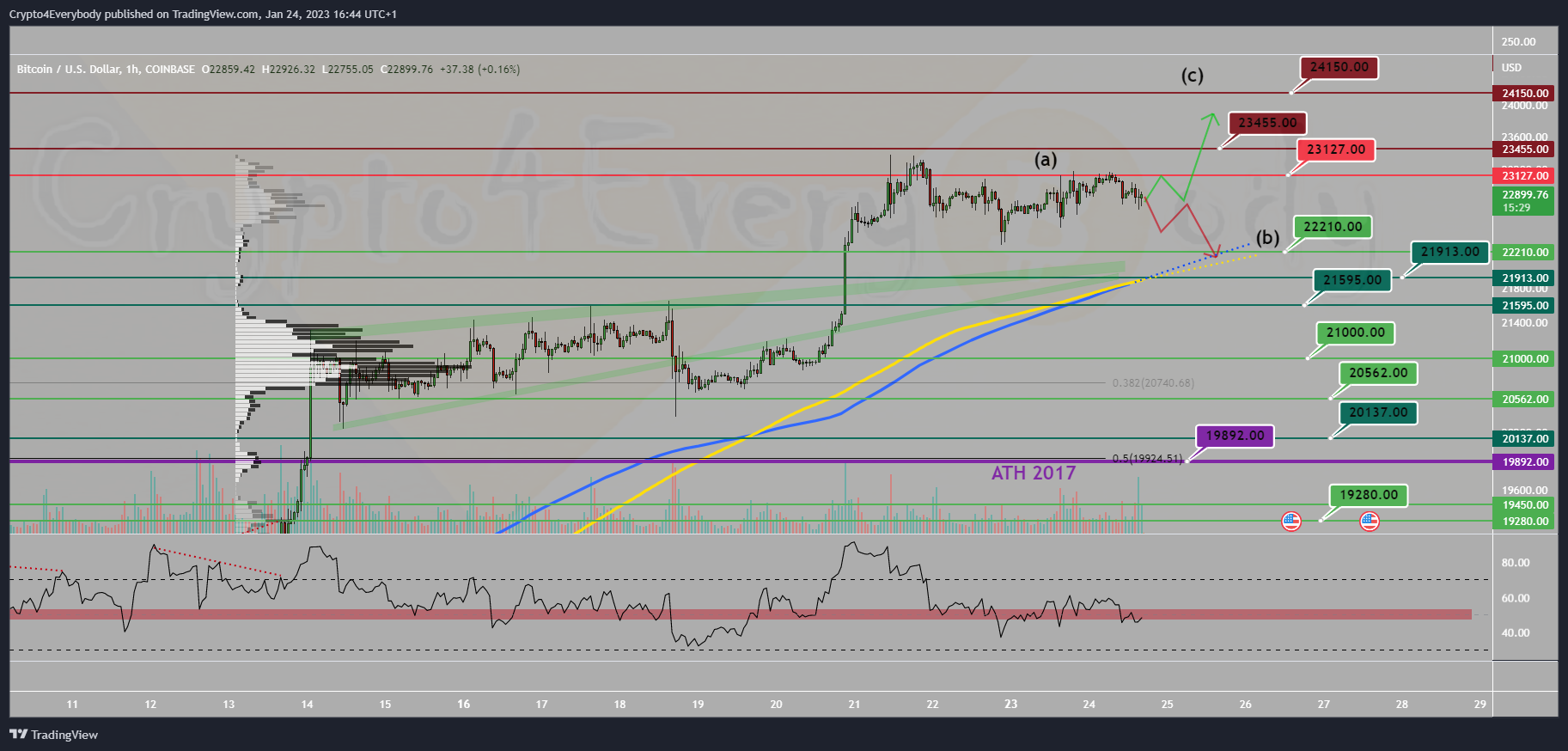The height and width of the screenshot is (751, 1568).
Task: Select the 24150.00 dark red callout label
Action: pyautogui.click(x=1339, y=67)
